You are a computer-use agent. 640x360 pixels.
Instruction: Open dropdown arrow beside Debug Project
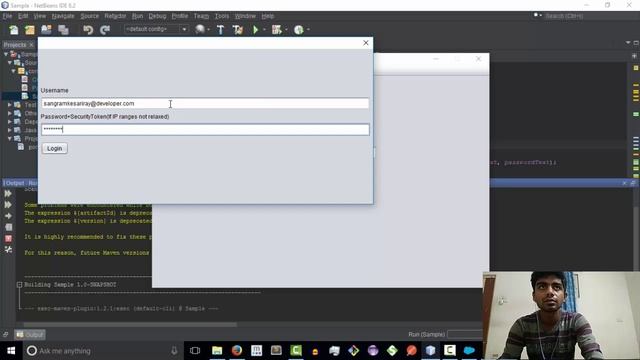[x=286, y=30]
